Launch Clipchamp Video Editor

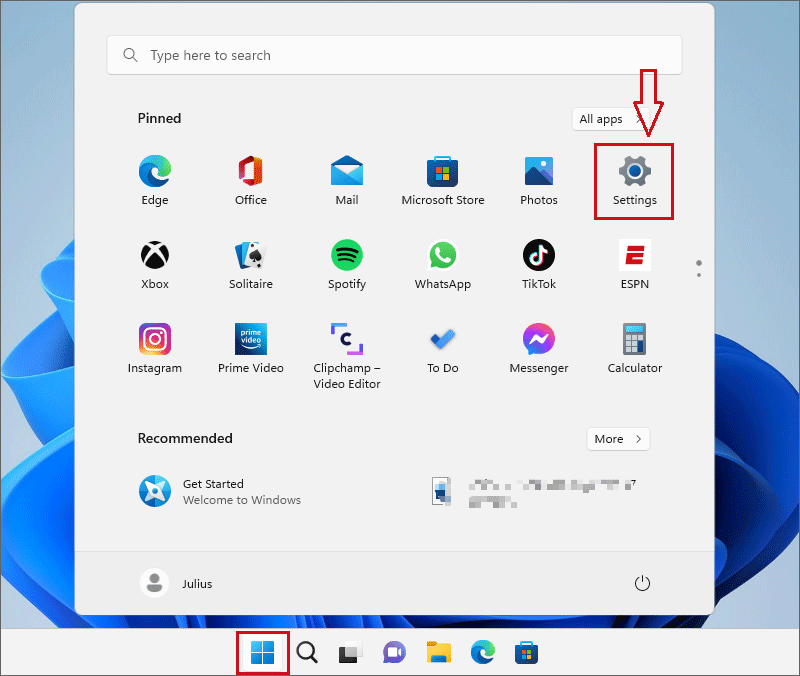pyautogui.click(x=347, y=356)
